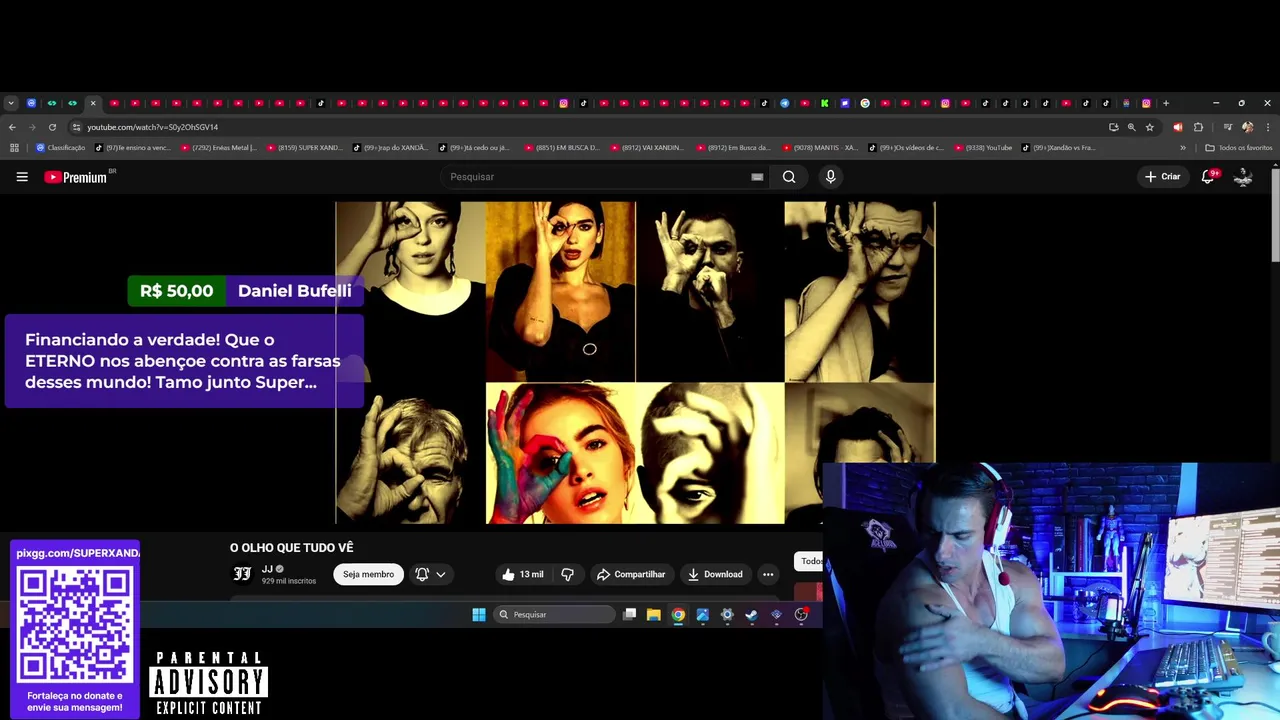Go back with browser back arrow
Image resolution: width=1280 pixels, height=720 pixels.
point(12,127)
